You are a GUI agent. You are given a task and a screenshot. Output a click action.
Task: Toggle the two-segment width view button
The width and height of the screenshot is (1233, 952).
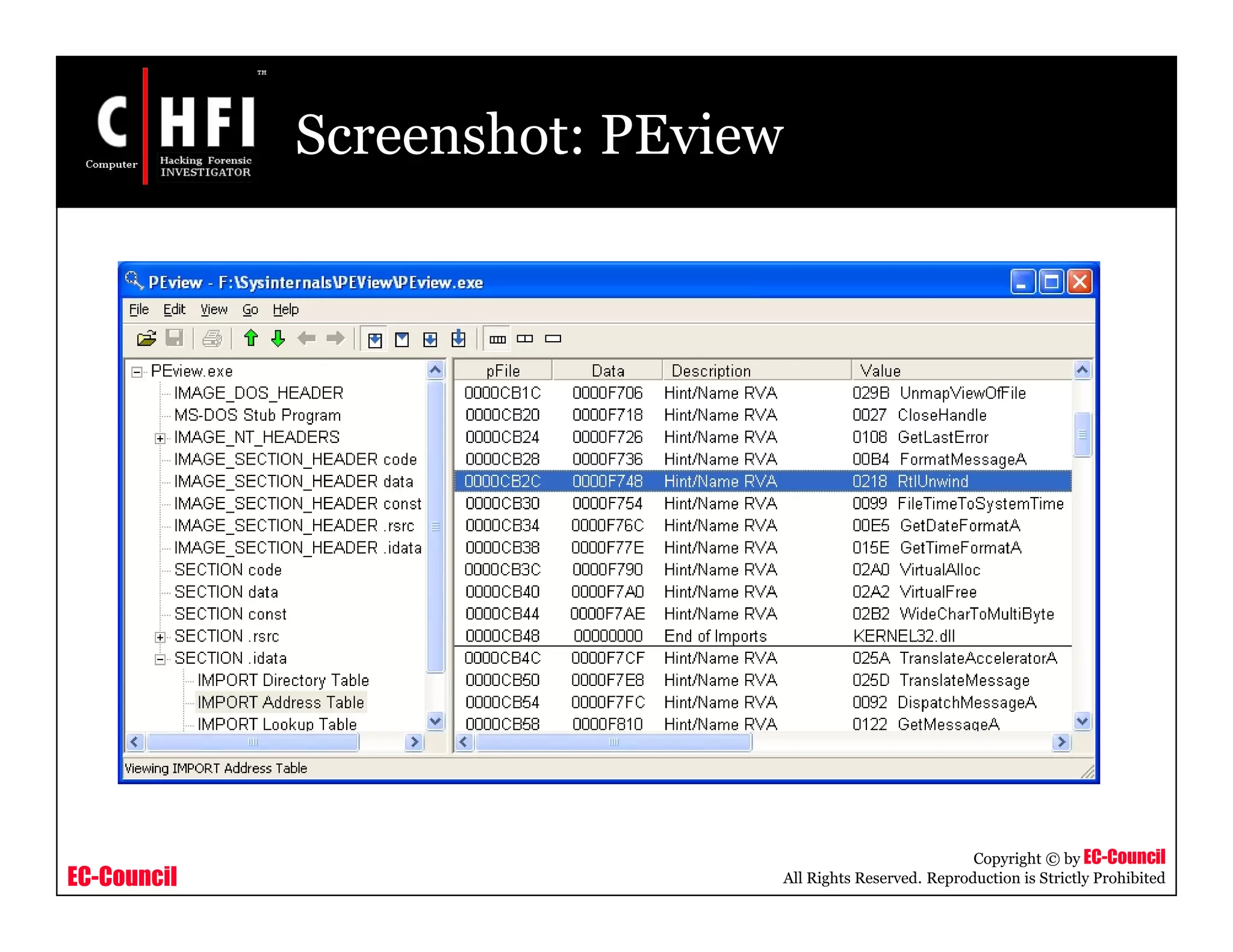tap(525, 339)
